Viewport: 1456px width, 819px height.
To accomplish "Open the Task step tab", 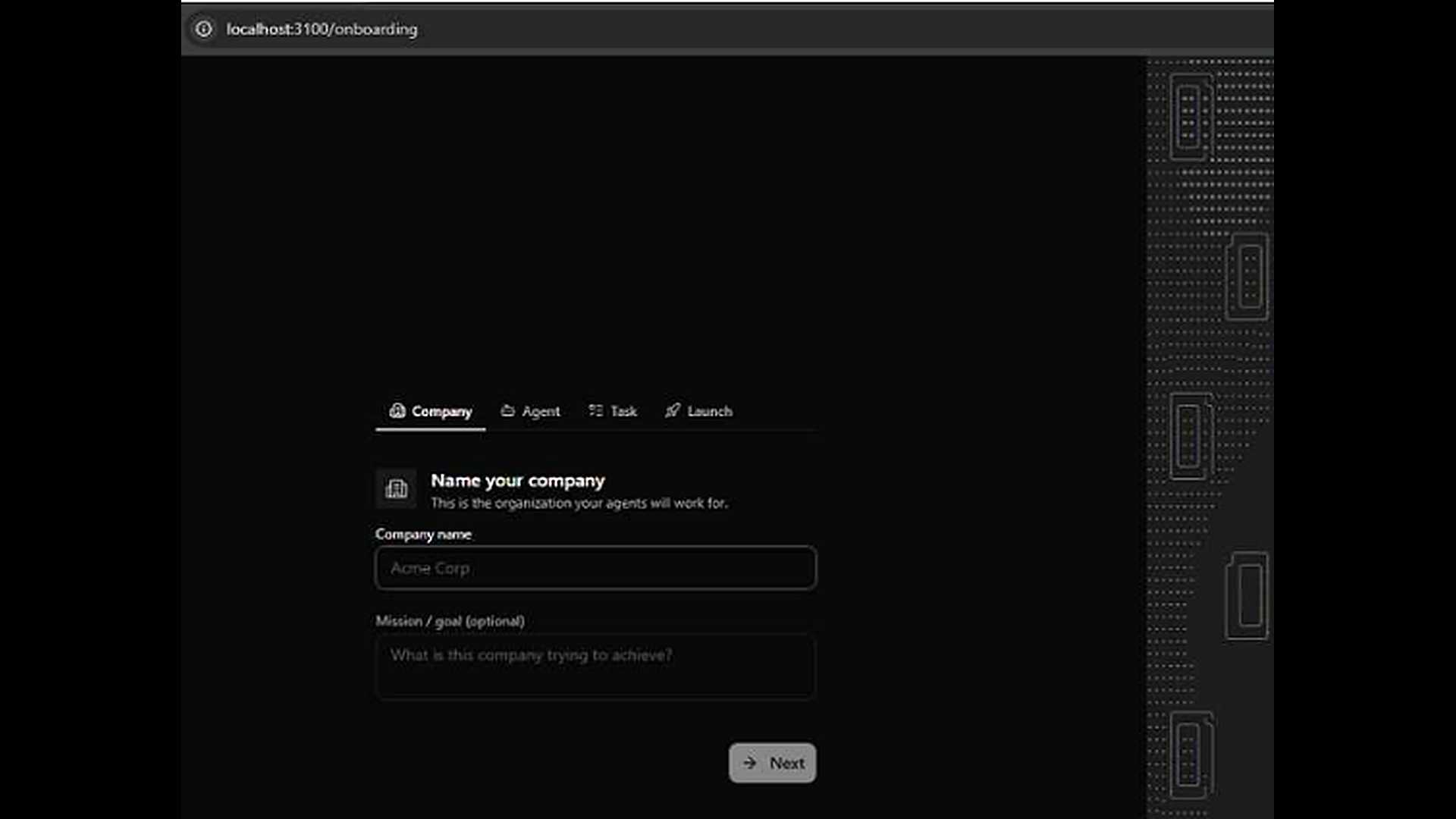I will [613, 411].
